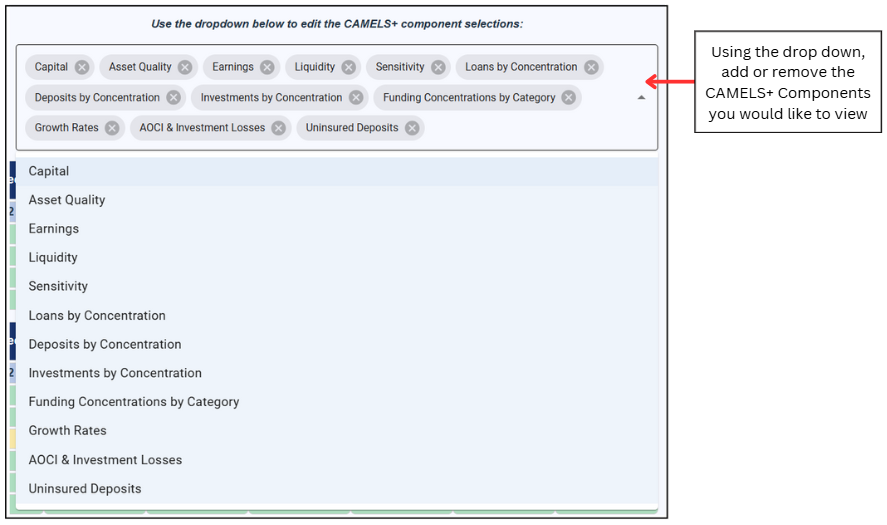The width and height of the screenshot is (887, 525).
Task: Remove AOCI & Investment Losses chip
Action: coord(279,128)
